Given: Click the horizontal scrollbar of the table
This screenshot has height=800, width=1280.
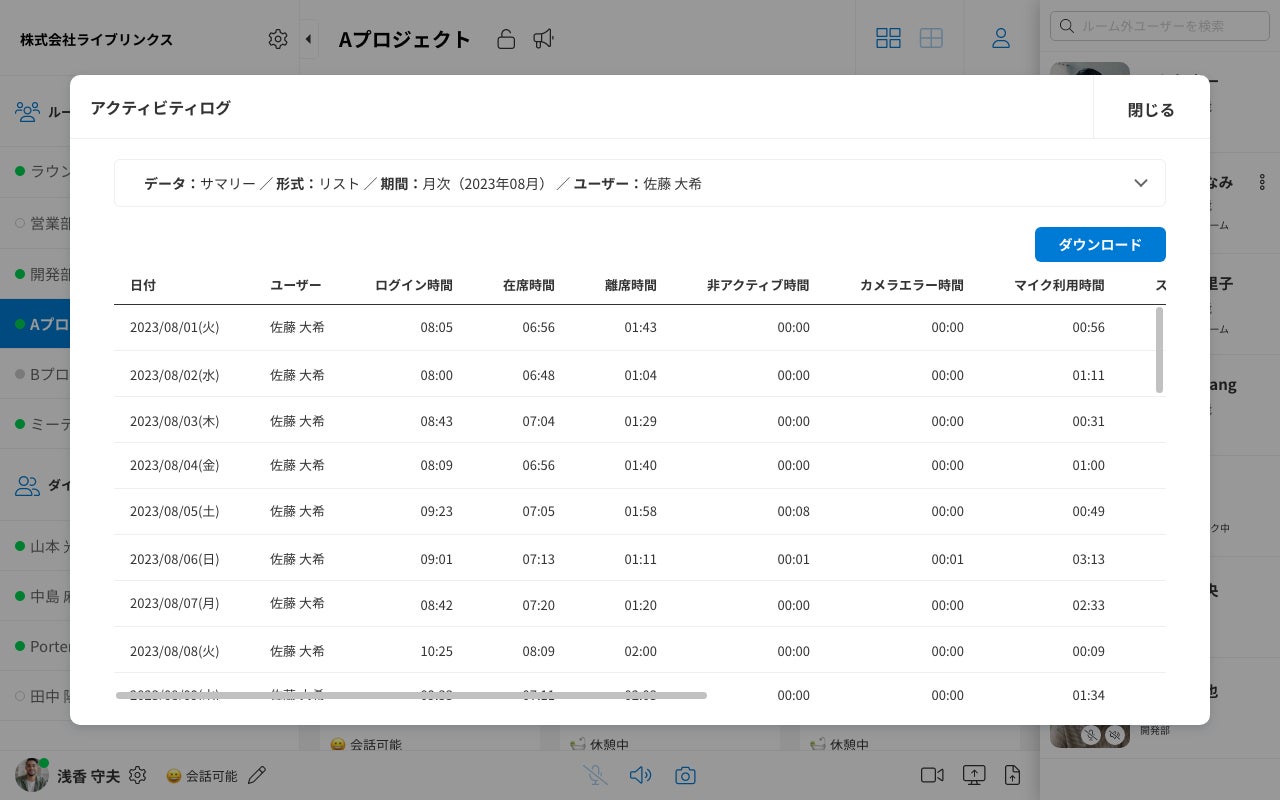Looking at the screenshot, I should pos(411,695).
